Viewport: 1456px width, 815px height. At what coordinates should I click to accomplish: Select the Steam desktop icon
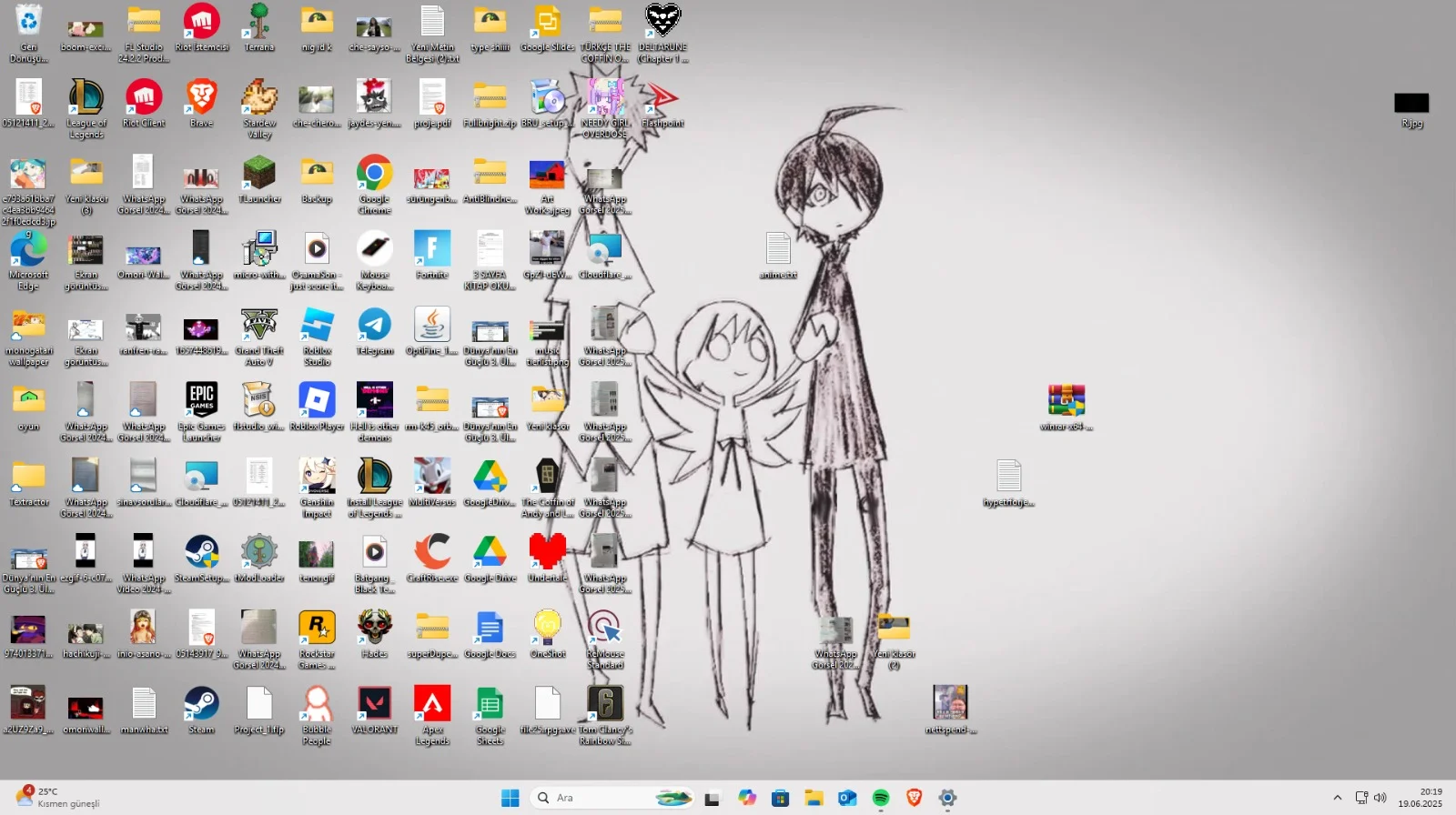coord(201,705)
